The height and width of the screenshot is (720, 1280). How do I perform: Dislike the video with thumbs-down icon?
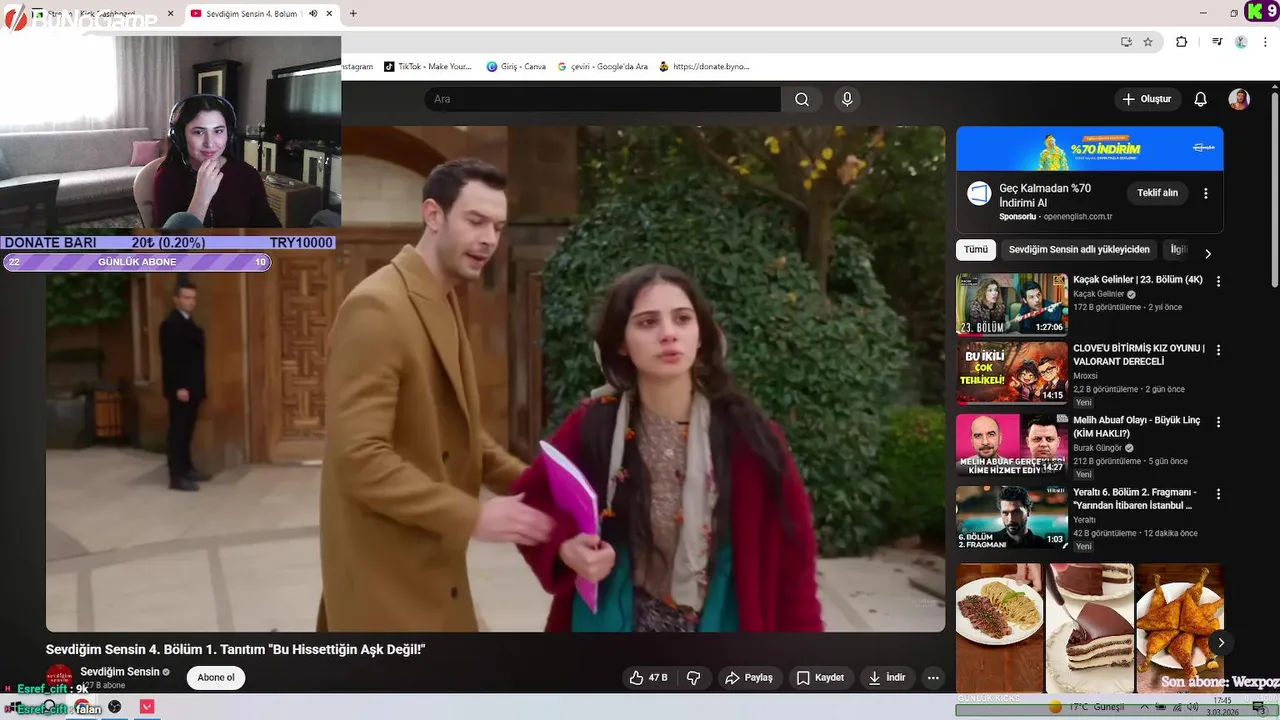click(694, 678)
